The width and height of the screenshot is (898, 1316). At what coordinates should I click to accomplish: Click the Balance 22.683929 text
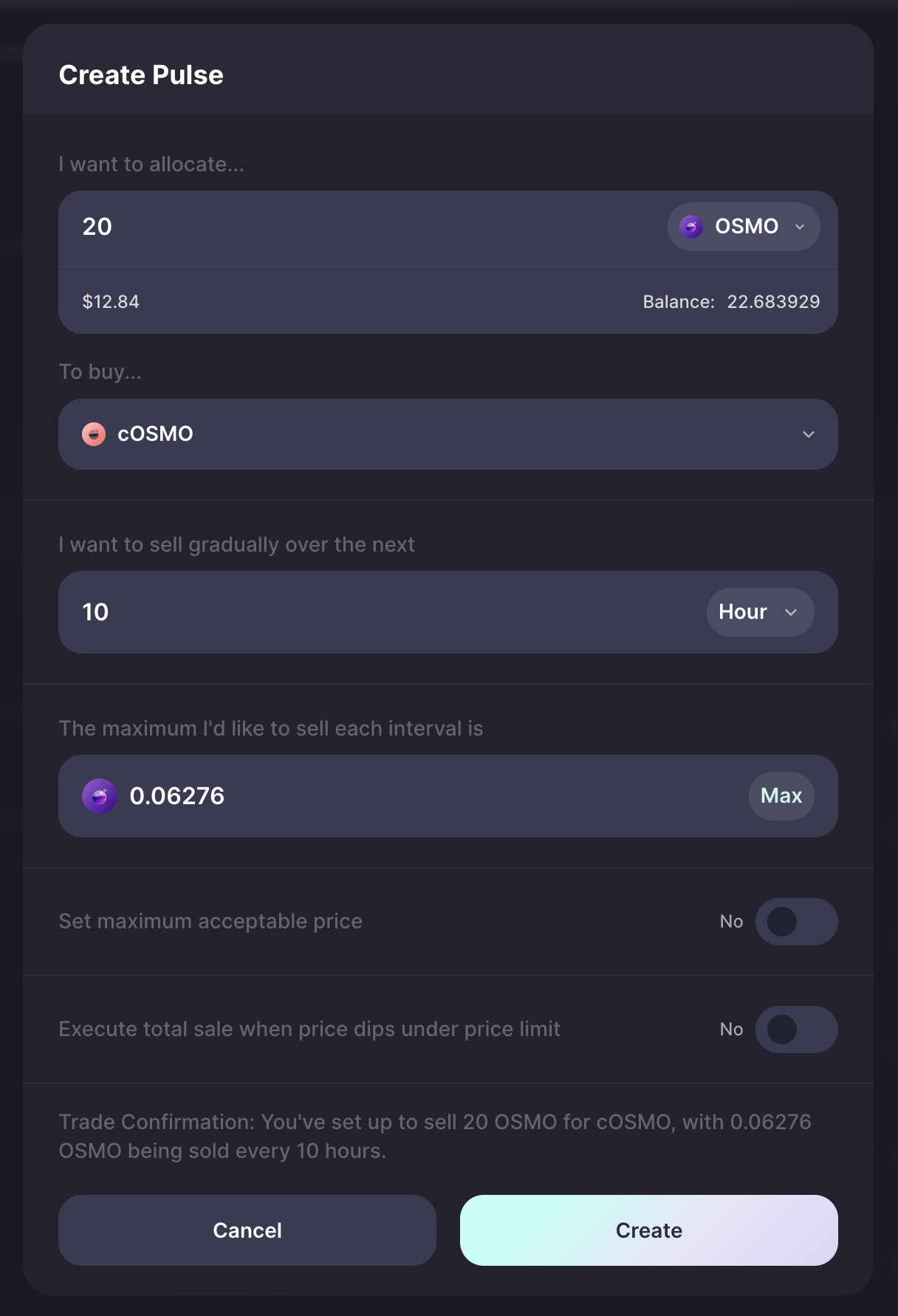tap(731, 302)
